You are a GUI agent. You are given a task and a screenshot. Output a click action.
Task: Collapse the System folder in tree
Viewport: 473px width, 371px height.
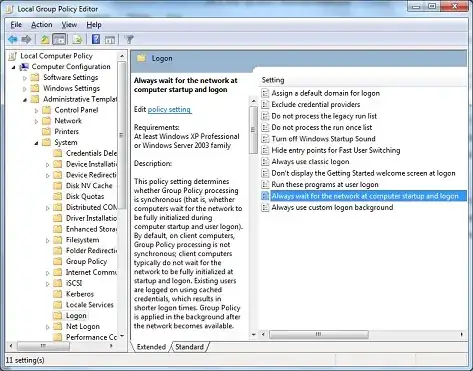pyautogui.click(x=36, y=143)
